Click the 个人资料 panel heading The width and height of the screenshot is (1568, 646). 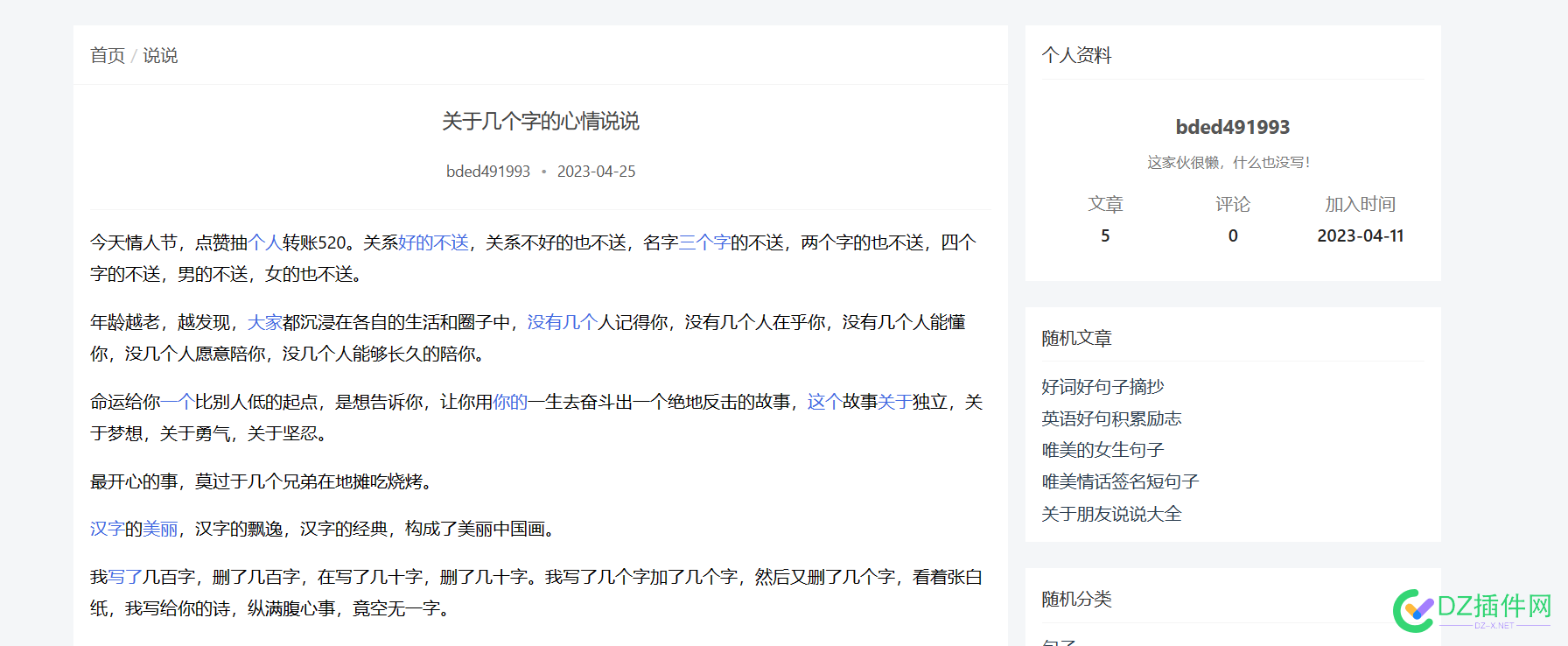[1076, 55]
